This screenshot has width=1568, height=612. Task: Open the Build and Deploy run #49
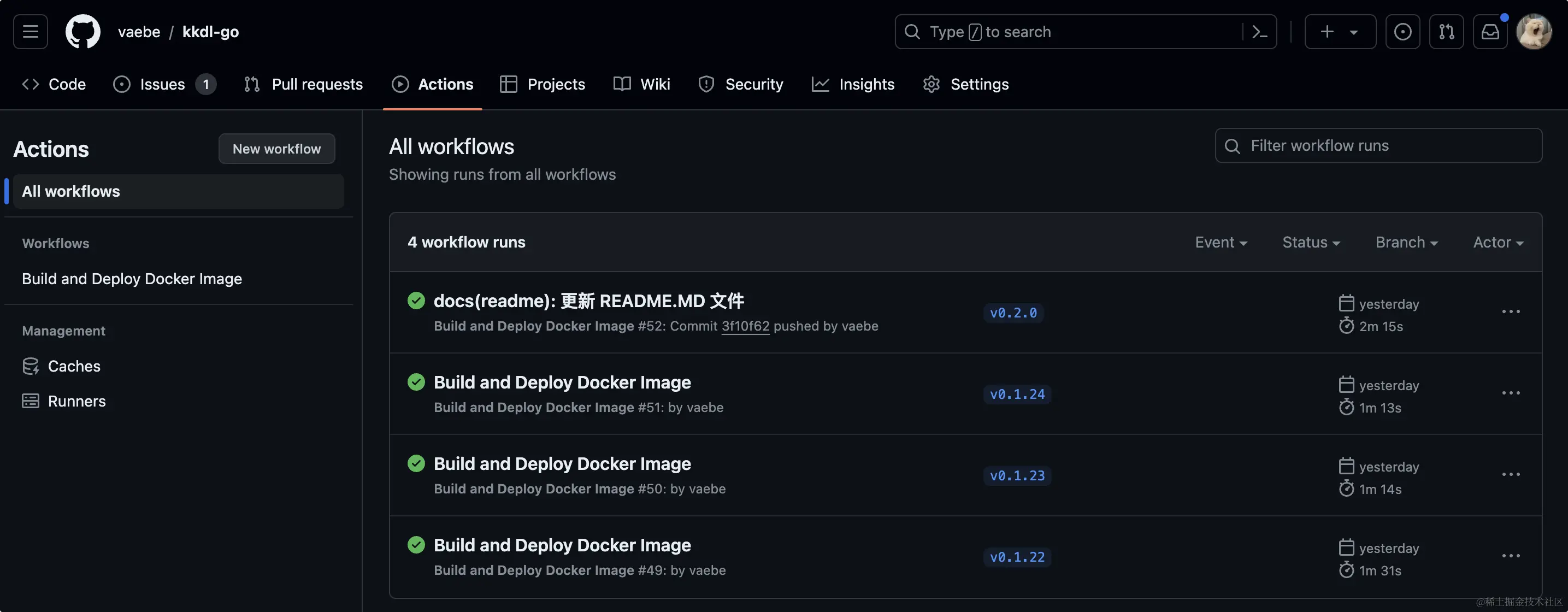[x=562, y=546]
